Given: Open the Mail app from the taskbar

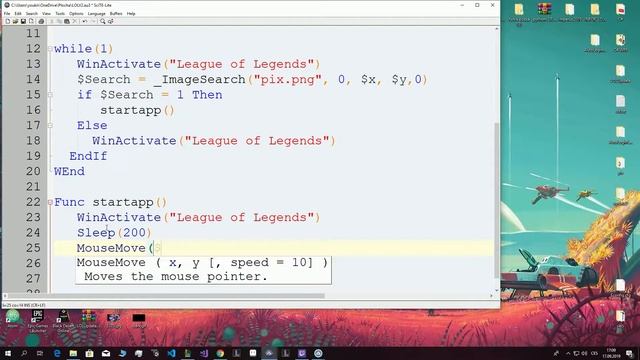Looking at the screenshot, I should point(106,353).
